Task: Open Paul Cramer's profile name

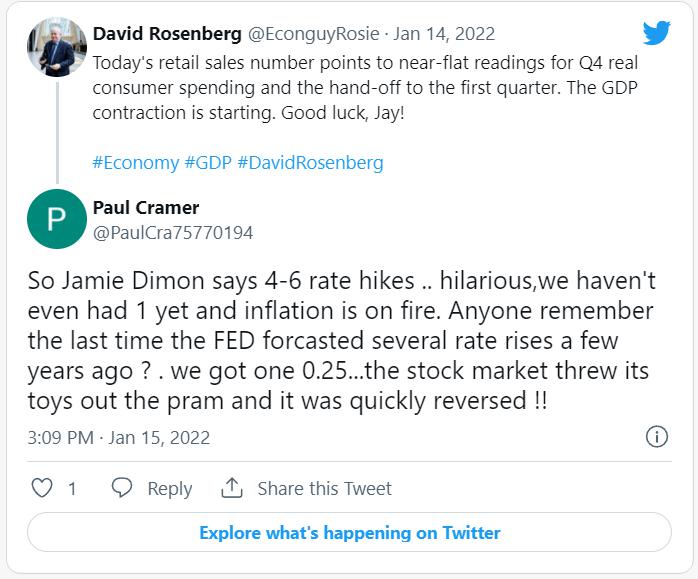Action: (x=146, y=208)
